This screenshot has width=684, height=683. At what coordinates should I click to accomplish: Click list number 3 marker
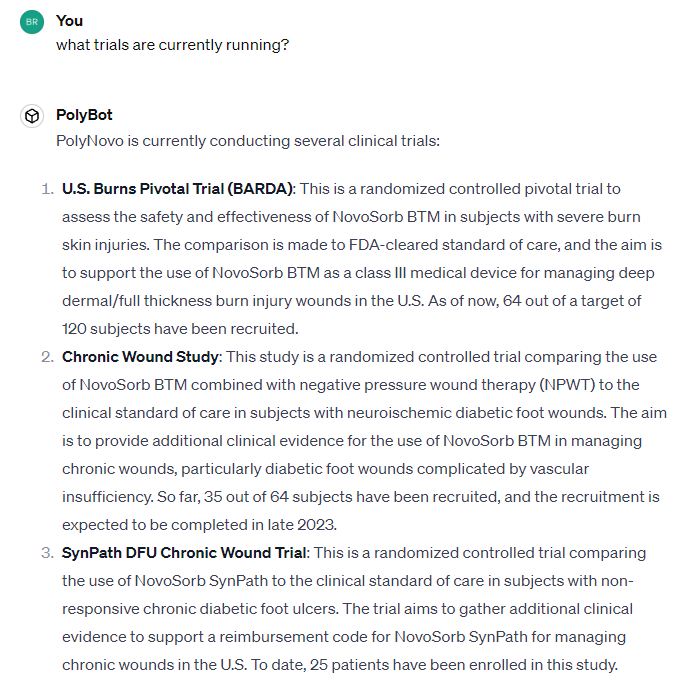click(x=47, y=553)
